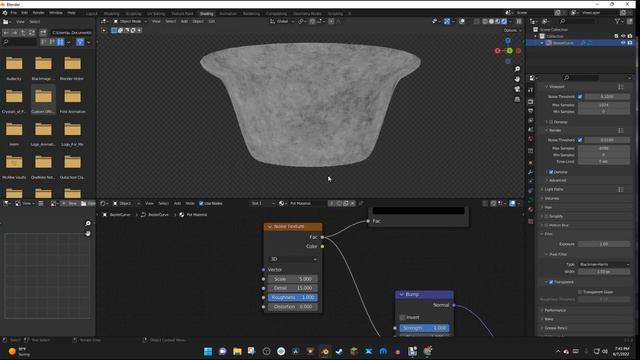Toggle Viewport Noise Threshold checkbox
Image resolution: width=640 pixels, height=360 pixels.
pyautogui.click(x=580, y=97)
